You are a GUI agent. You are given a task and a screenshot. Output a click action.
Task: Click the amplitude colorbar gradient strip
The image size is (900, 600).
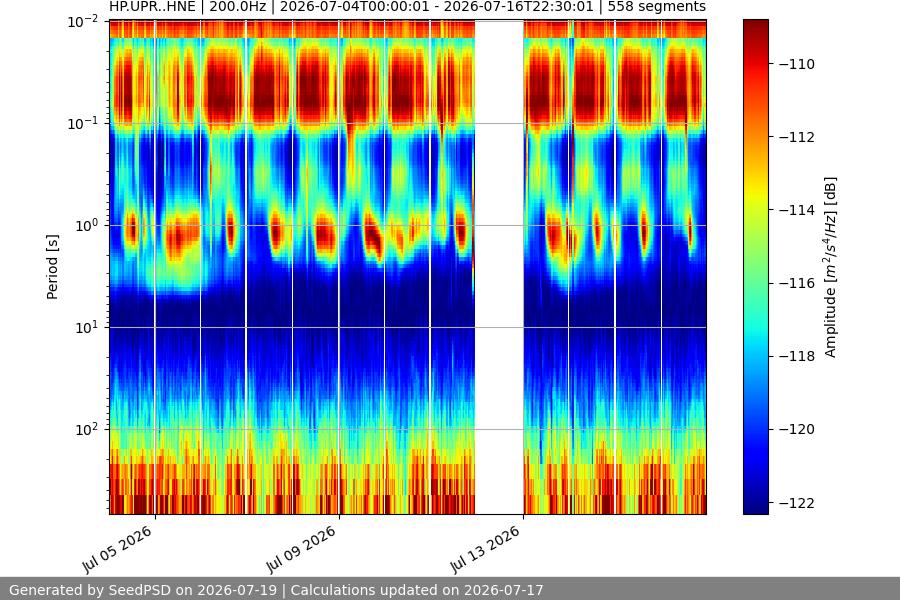click(755, 267)
